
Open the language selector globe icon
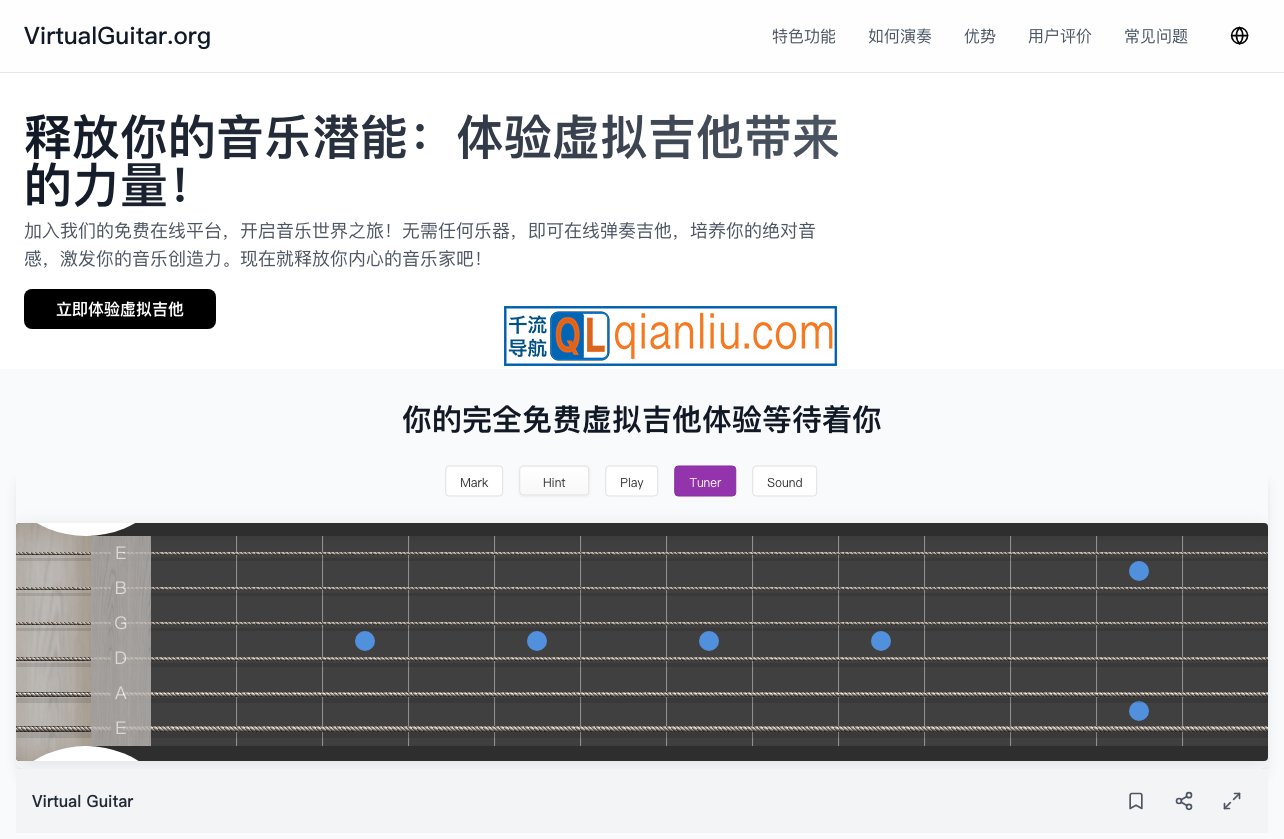(x=1239, y=36)
